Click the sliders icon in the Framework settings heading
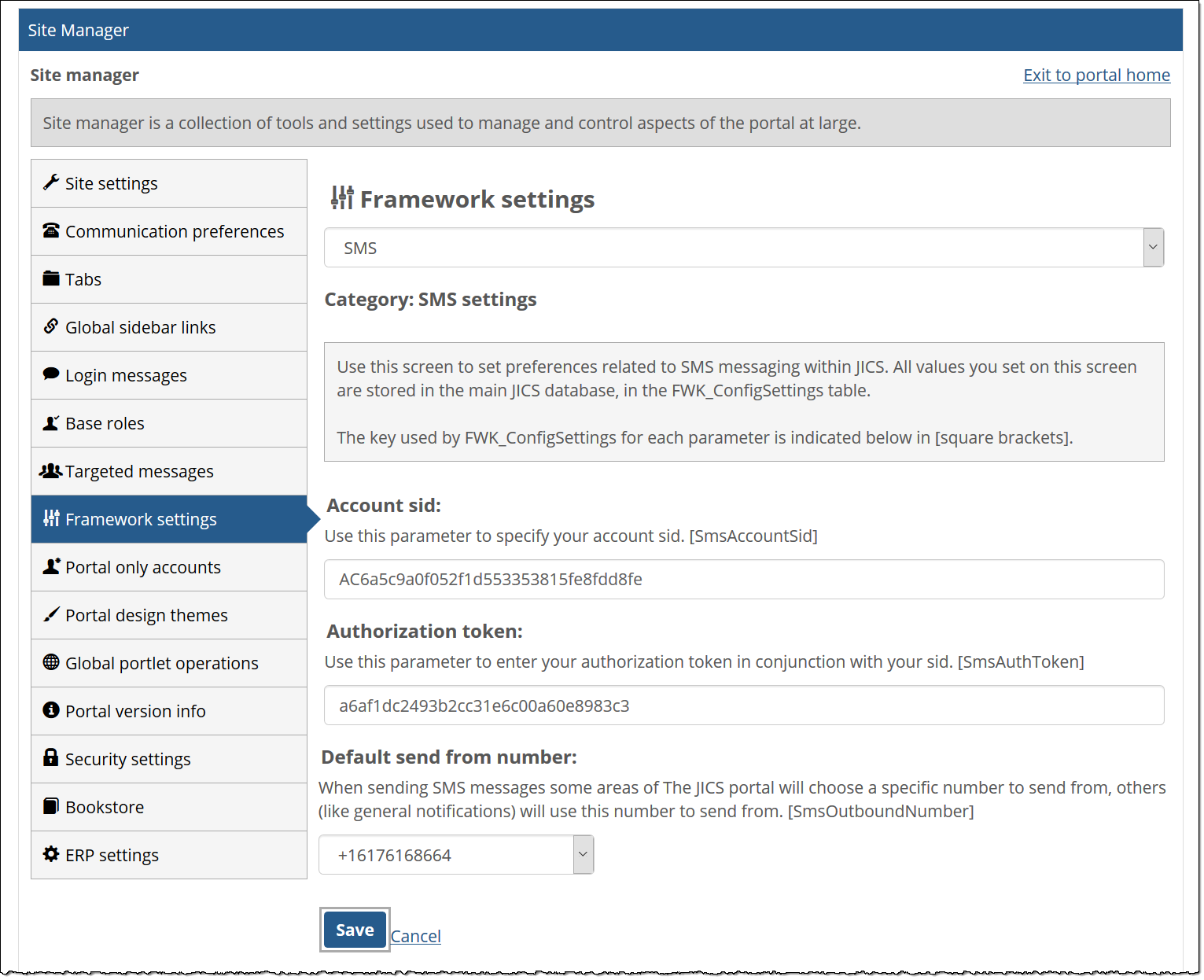 point(342,198)
